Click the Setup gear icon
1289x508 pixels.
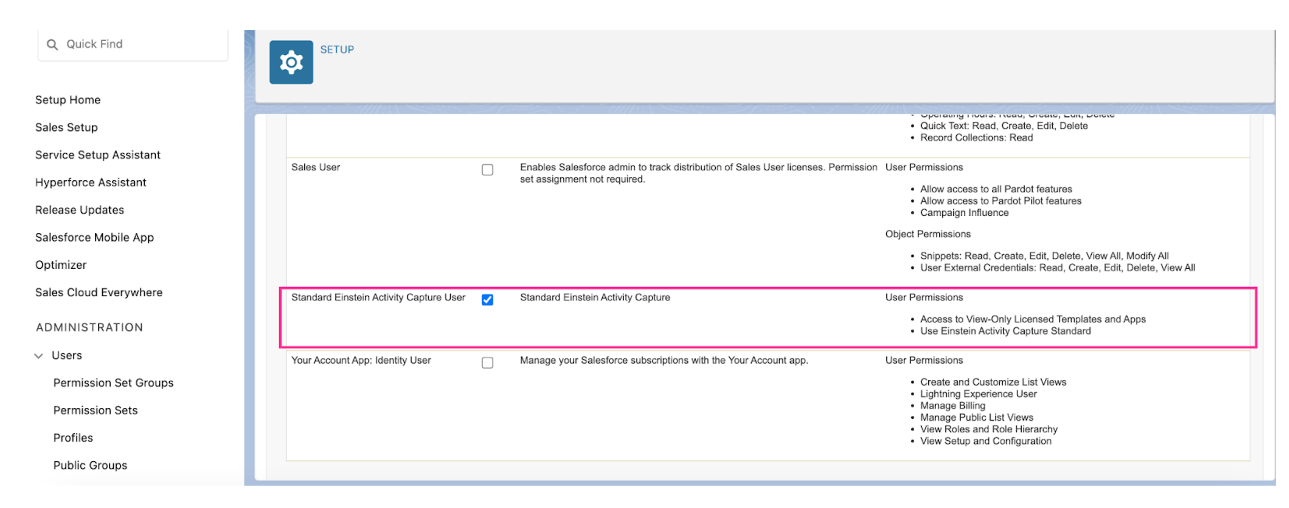291,63
